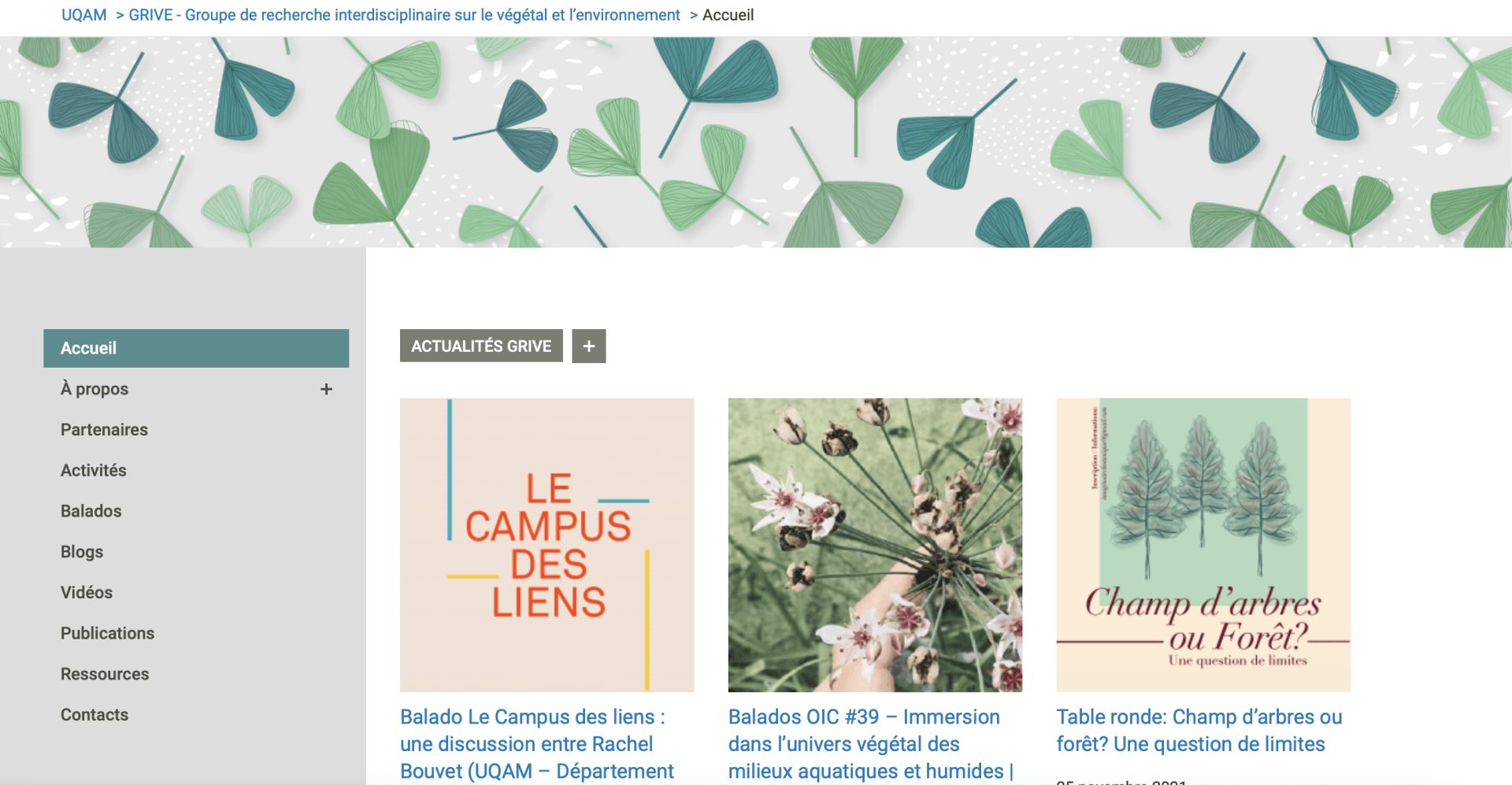Open the Blogs page

pyautogui.click(x=82, y=552)
